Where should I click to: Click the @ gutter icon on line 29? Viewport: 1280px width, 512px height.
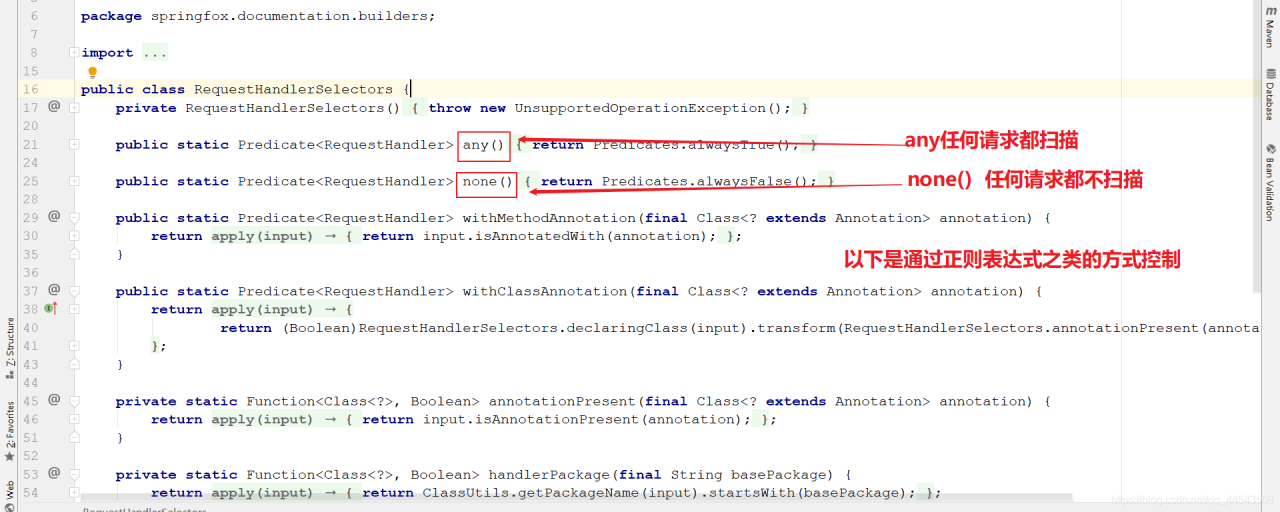point(54,217)
